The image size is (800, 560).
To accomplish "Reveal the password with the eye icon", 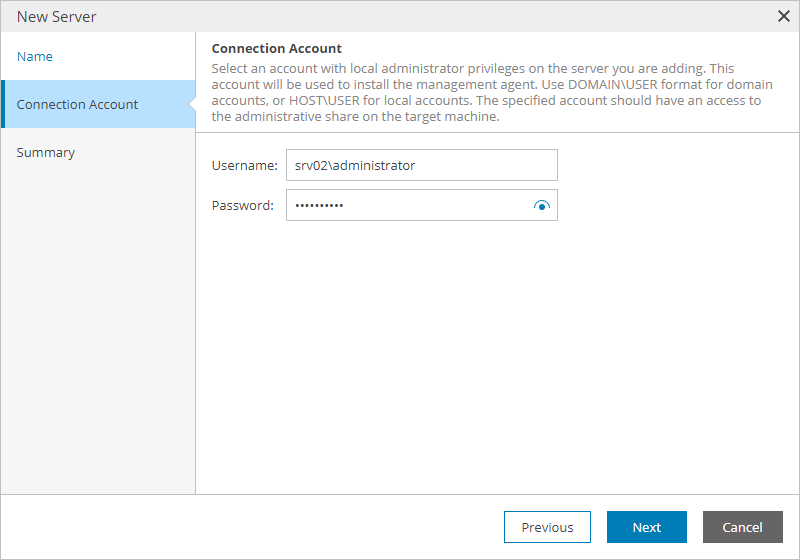I will tap(542, 206).
